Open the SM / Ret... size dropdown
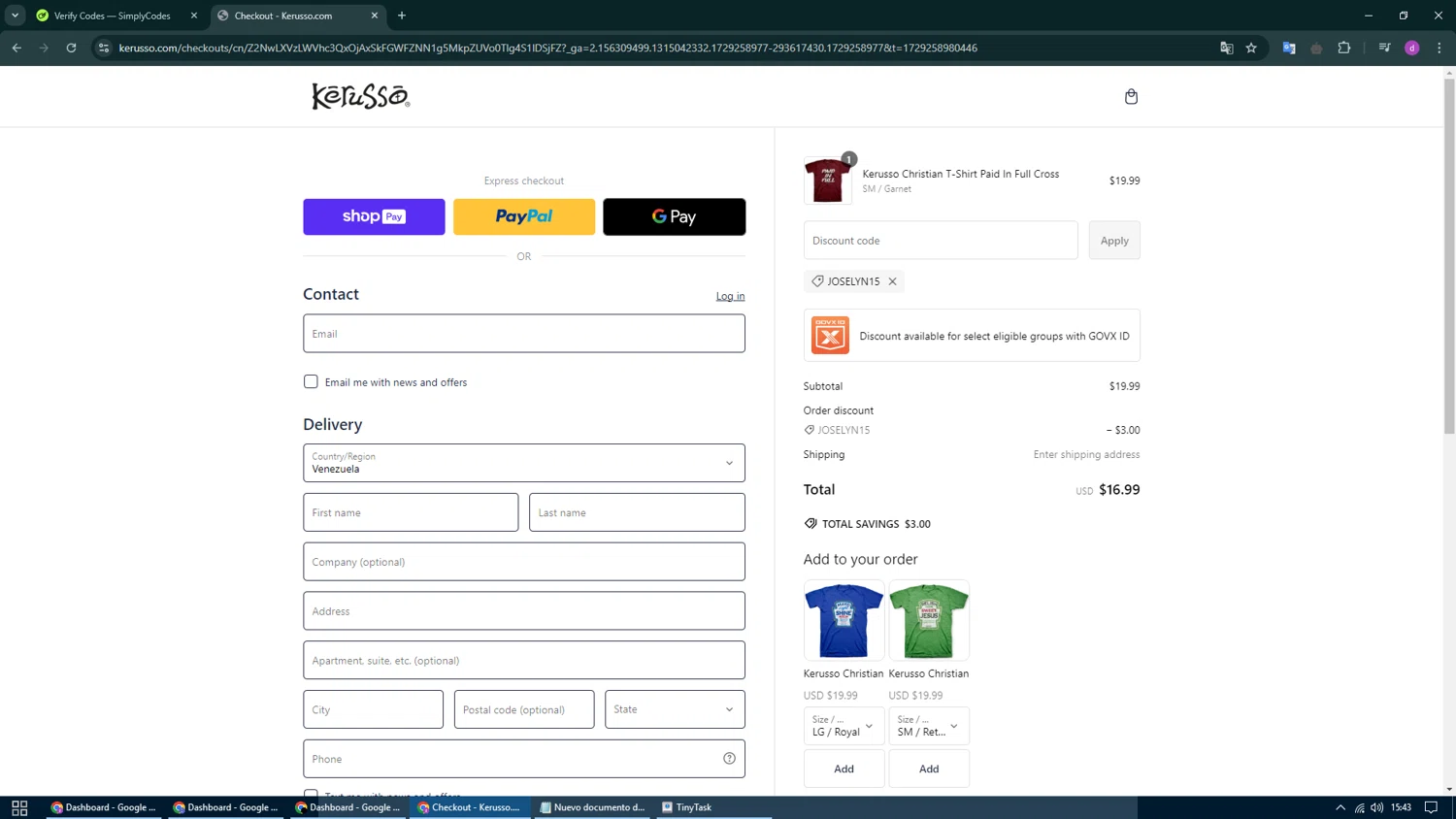 coord(929,726)
